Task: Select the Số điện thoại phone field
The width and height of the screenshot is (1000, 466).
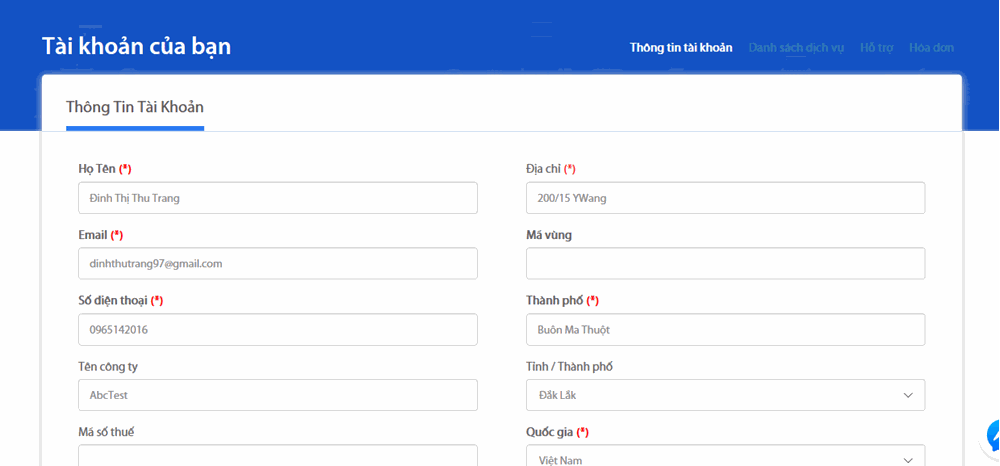Action: 277,330
